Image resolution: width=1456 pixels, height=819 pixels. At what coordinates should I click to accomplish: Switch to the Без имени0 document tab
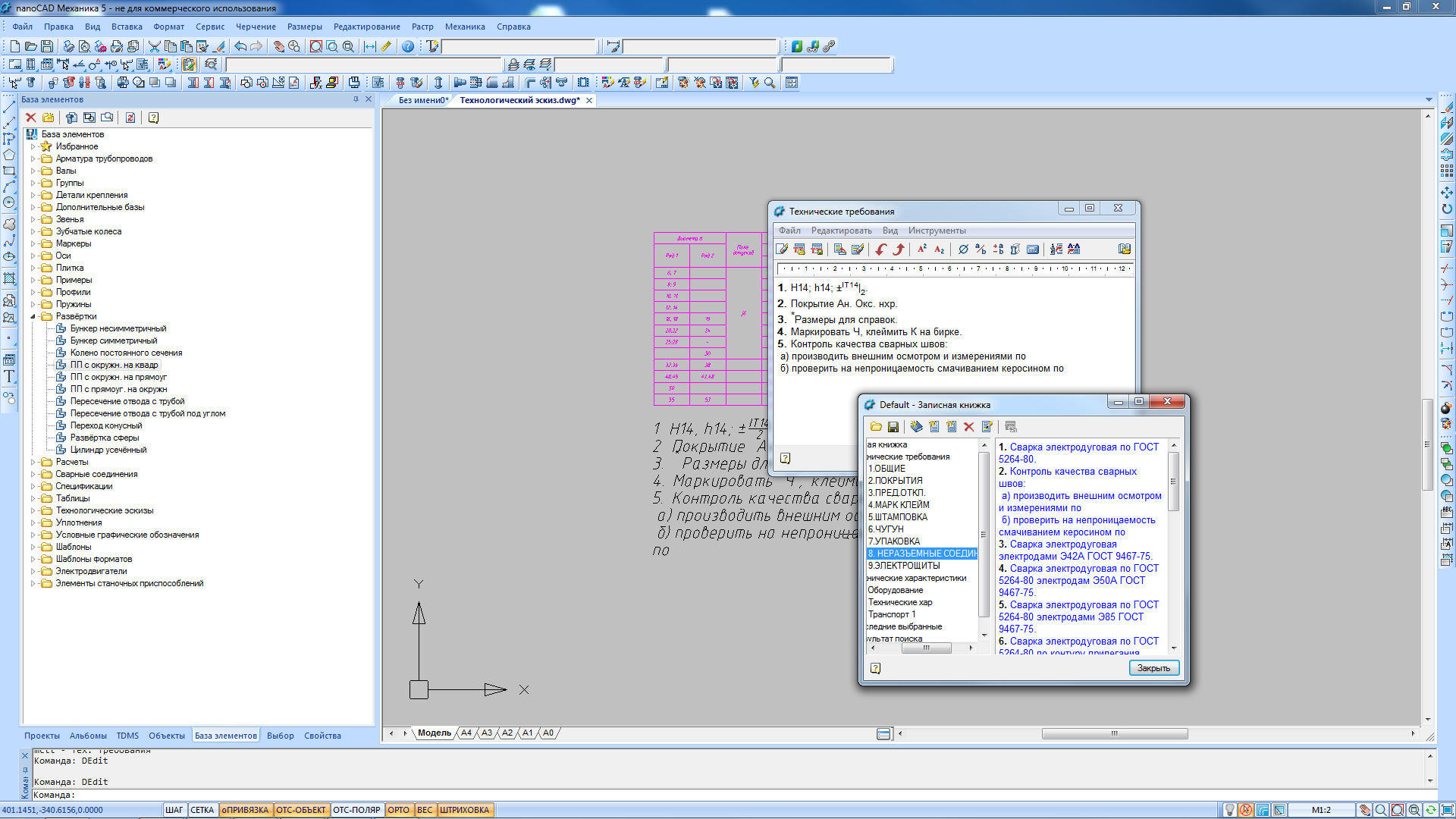(424, 100)
